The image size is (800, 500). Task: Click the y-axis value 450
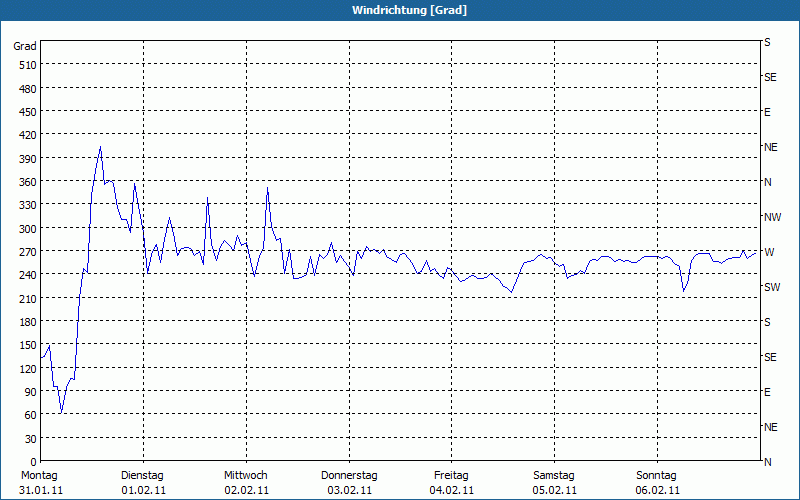click(x=28, y=112)
